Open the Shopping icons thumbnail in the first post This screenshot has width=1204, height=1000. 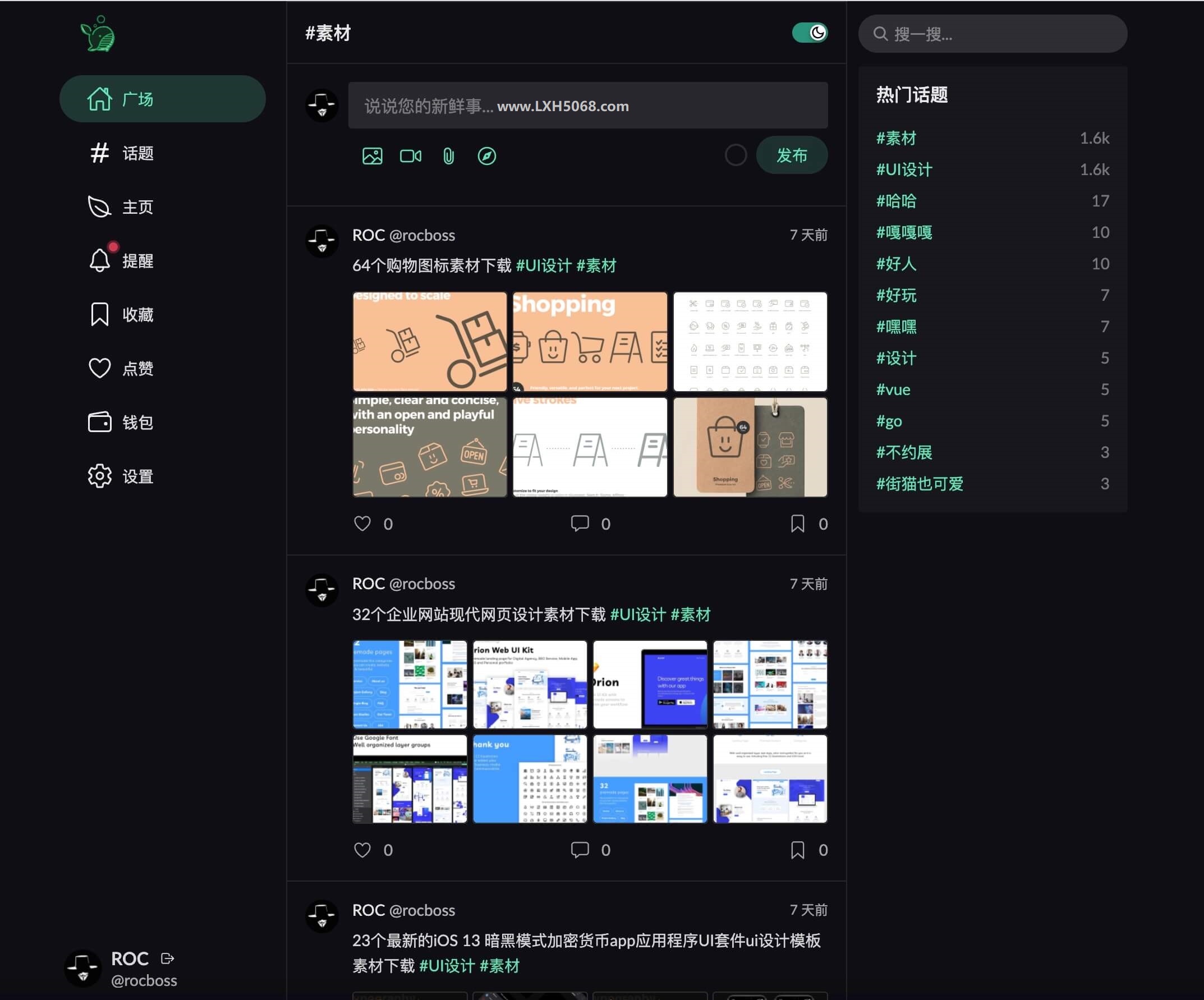coord(590,341)
